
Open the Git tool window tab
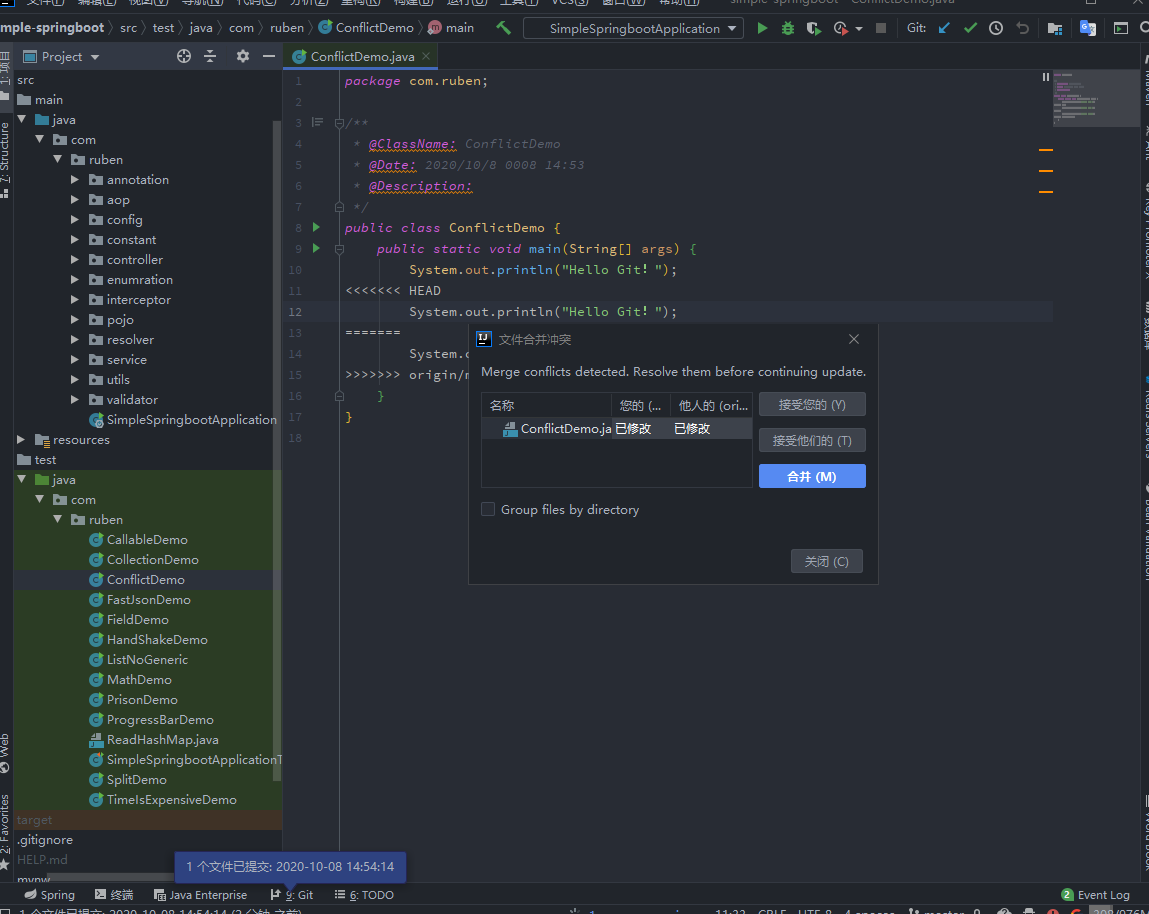[292, 895]
